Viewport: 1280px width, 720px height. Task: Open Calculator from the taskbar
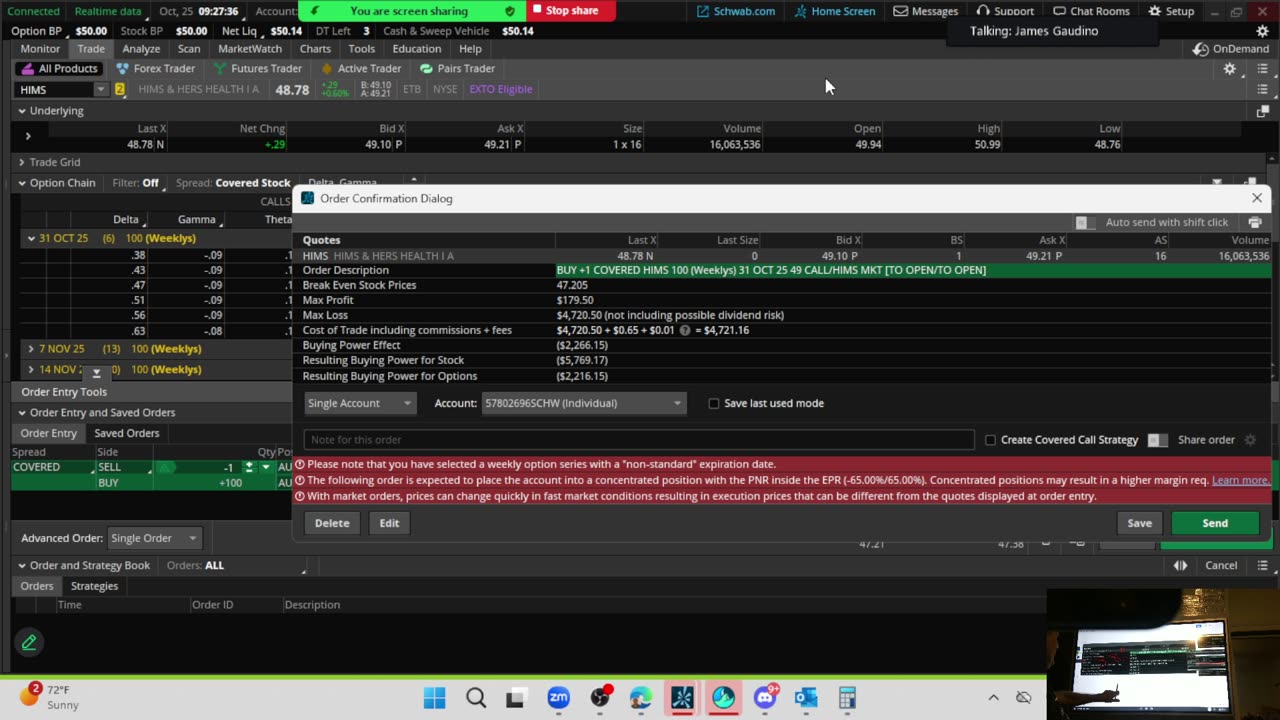847,698
